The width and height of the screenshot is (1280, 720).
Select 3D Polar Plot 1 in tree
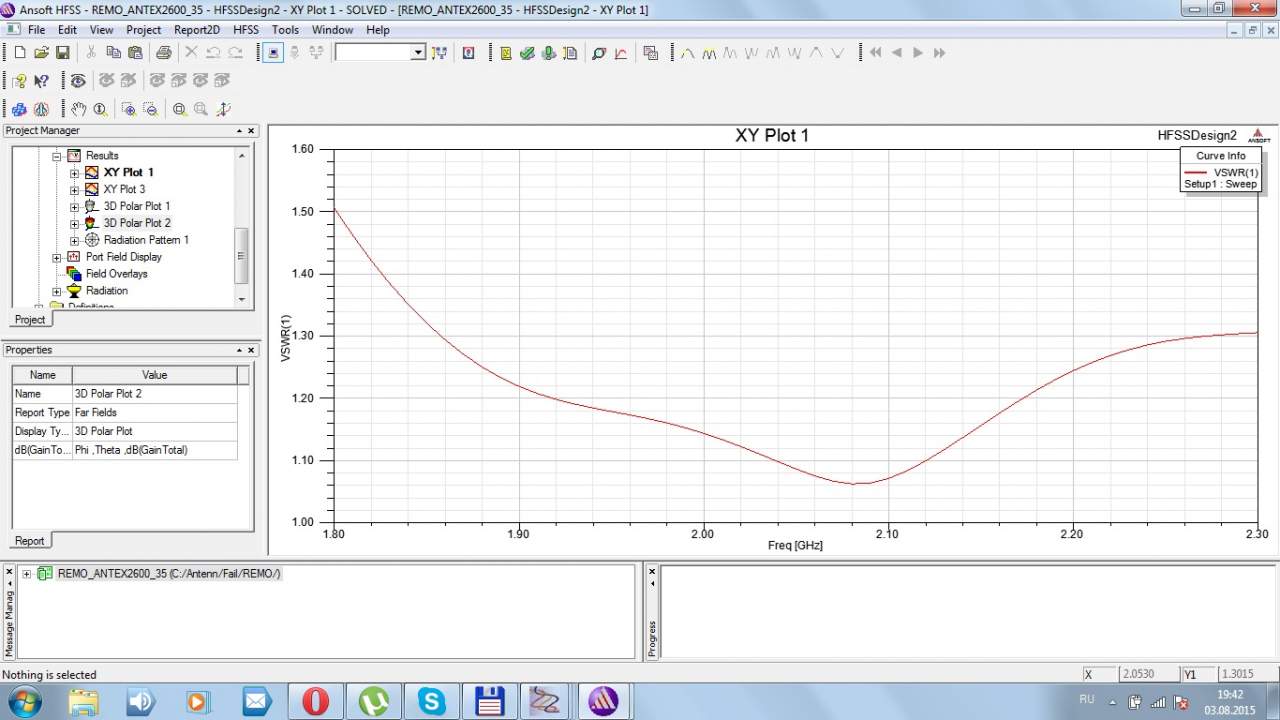coord(137,206)
